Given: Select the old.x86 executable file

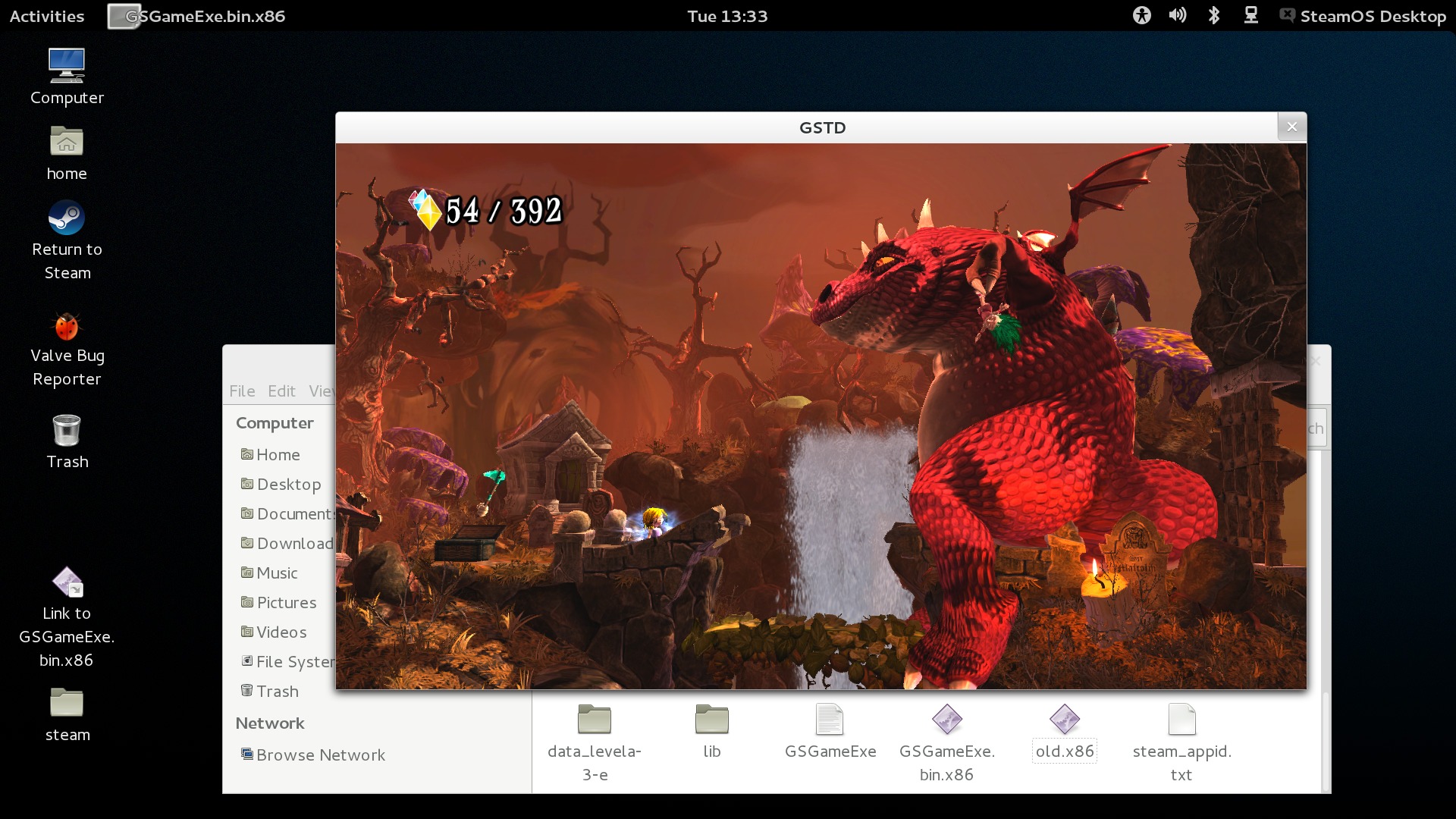Looking at the screenshot, I should (1064, 733).
